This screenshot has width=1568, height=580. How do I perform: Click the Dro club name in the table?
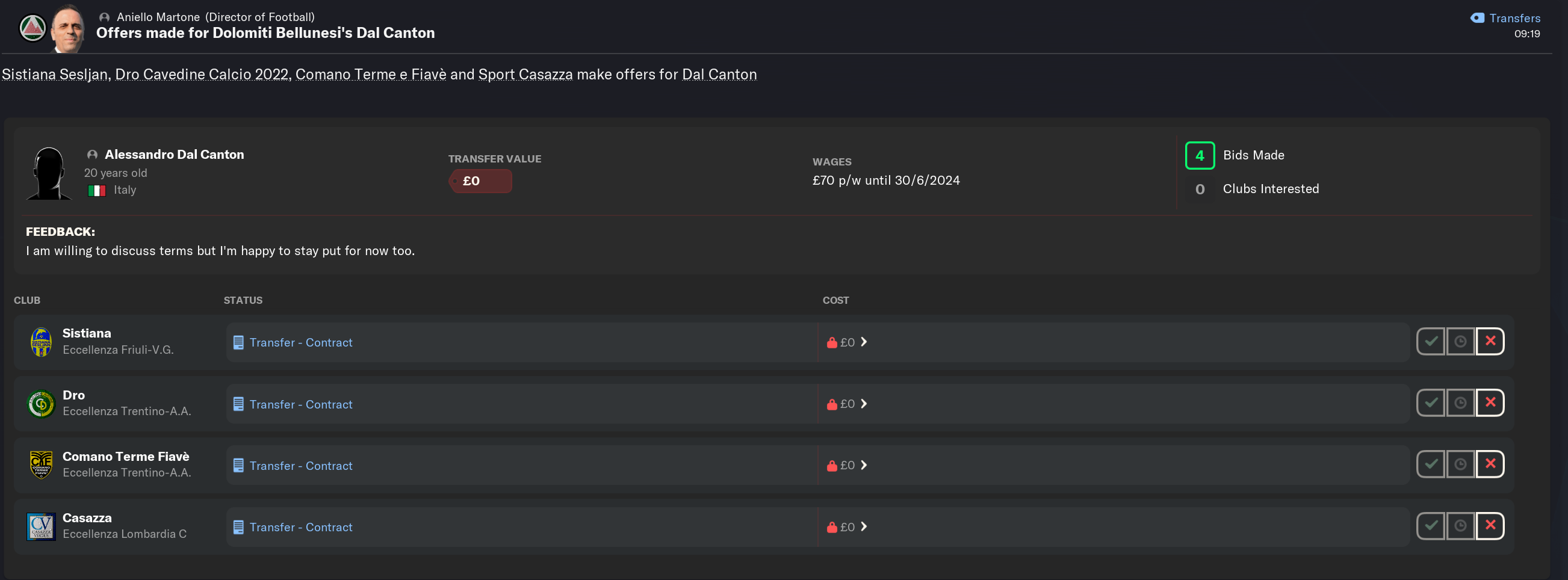coord(73,395)
